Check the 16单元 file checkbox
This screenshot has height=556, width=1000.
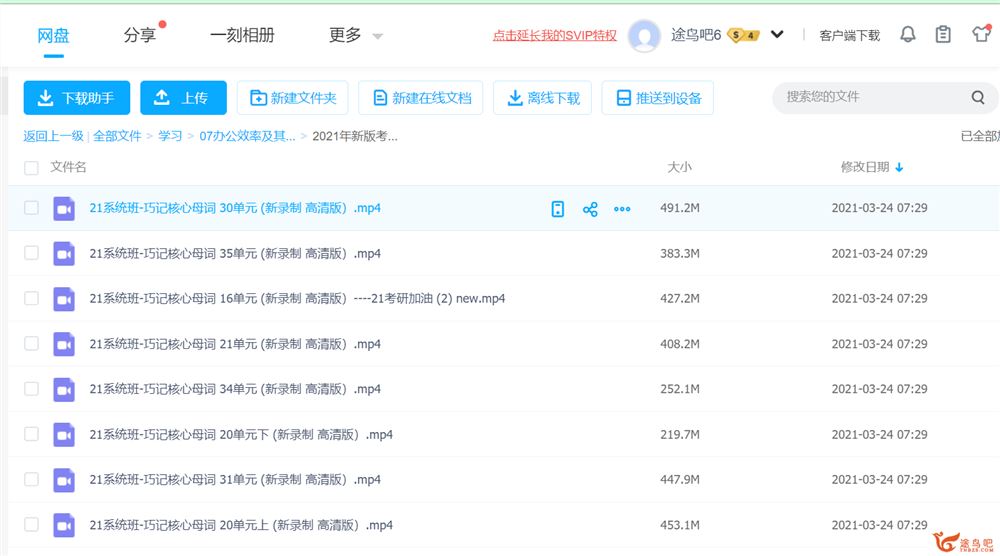[31, 298]
